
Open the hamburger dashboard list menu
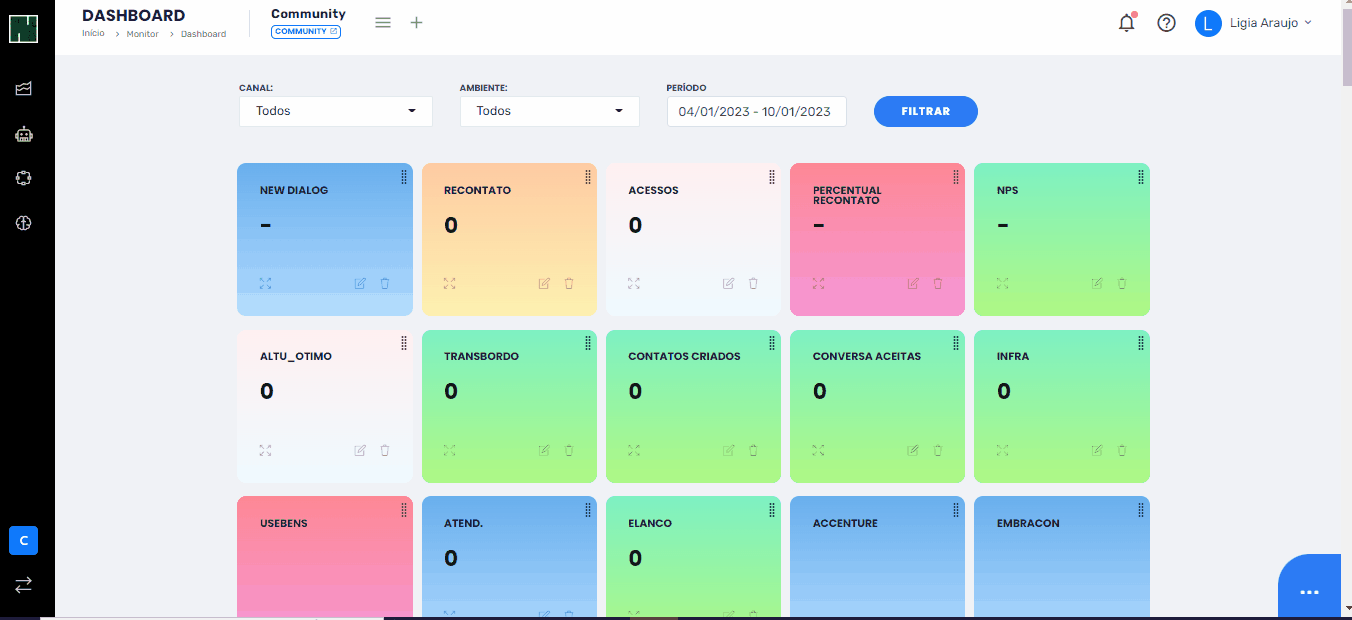383,23
